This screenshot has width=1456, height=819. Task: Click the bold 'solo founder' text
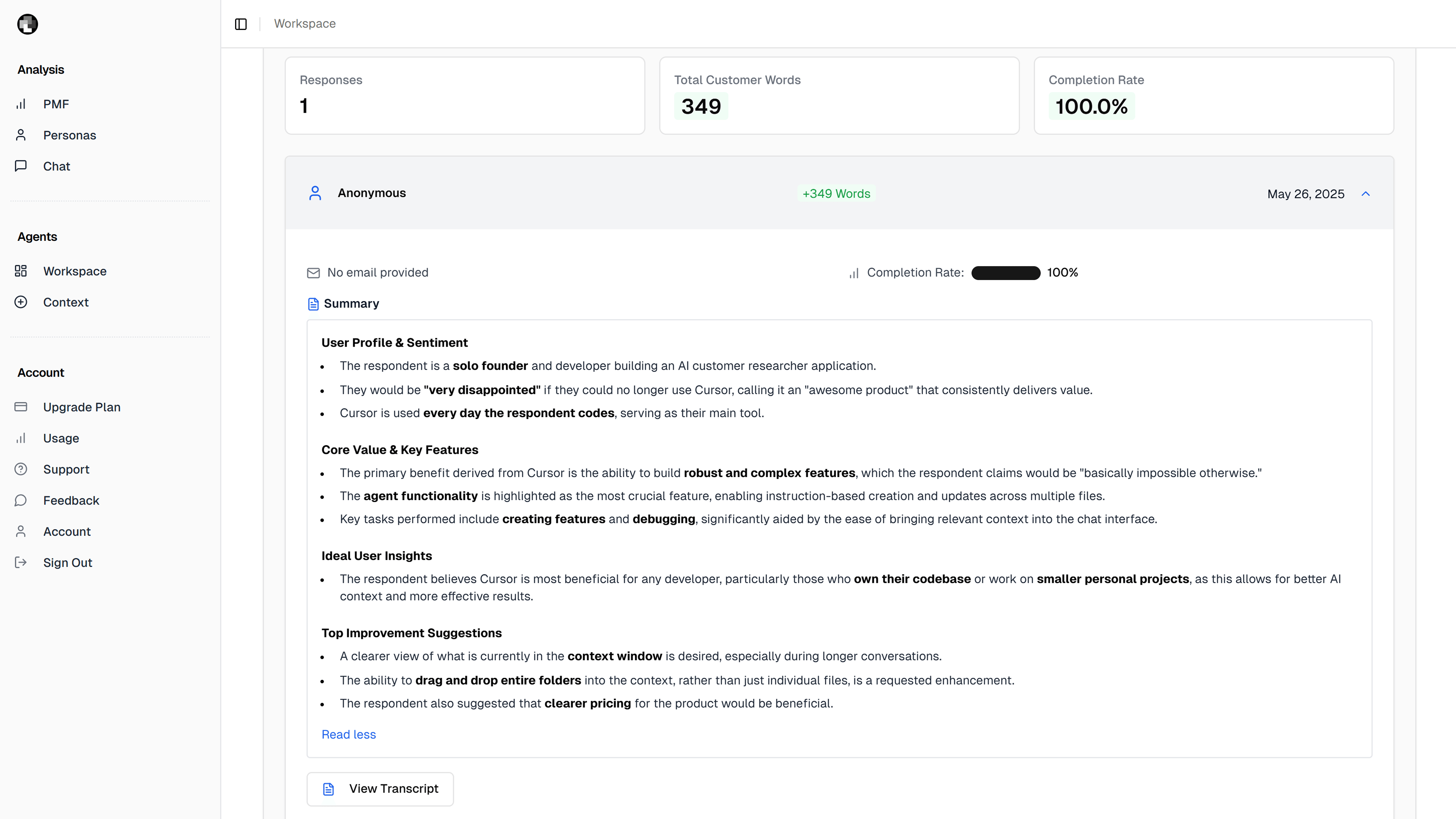490,366
